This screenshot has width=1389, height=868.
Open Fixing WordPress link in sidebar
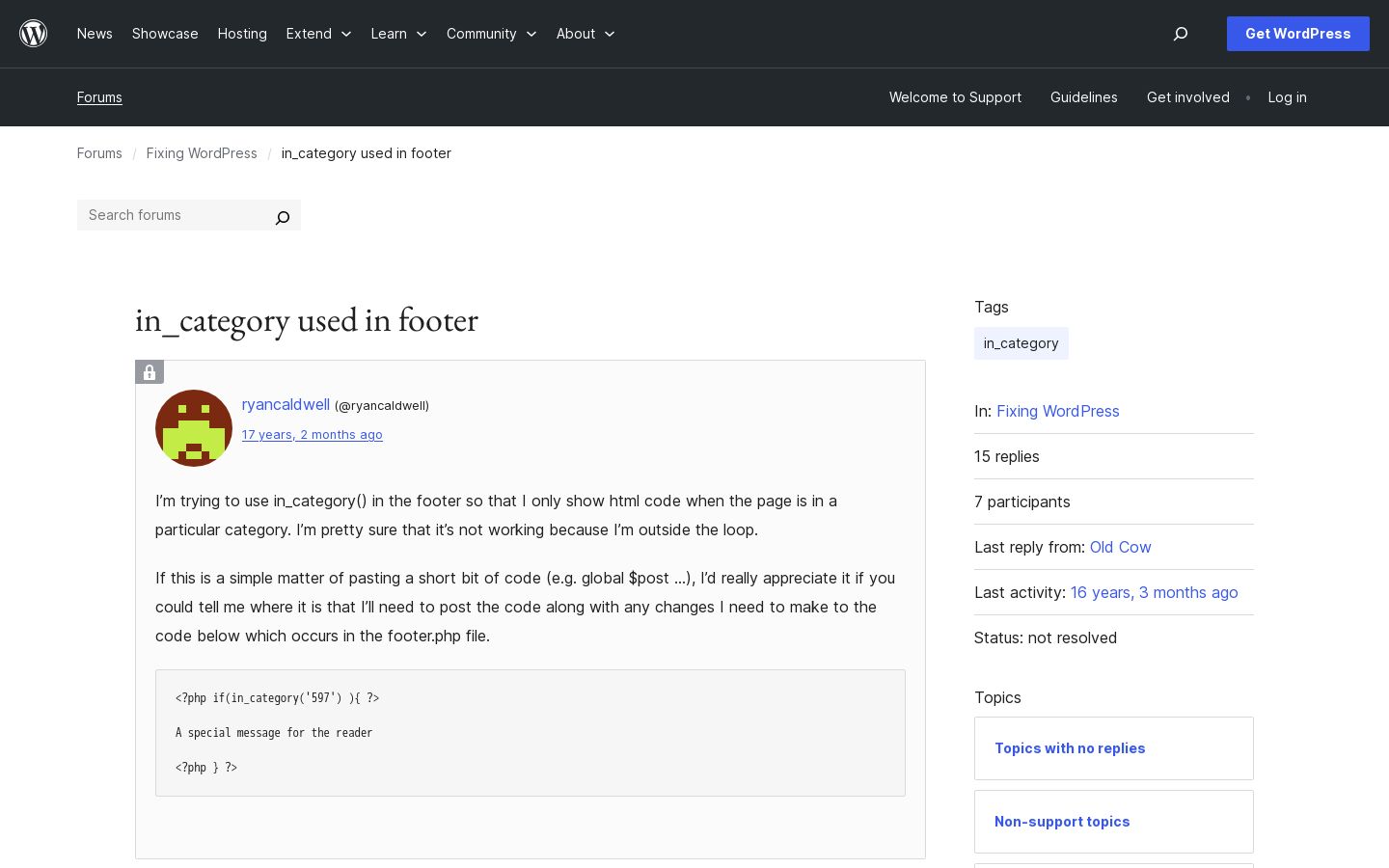1058,411
